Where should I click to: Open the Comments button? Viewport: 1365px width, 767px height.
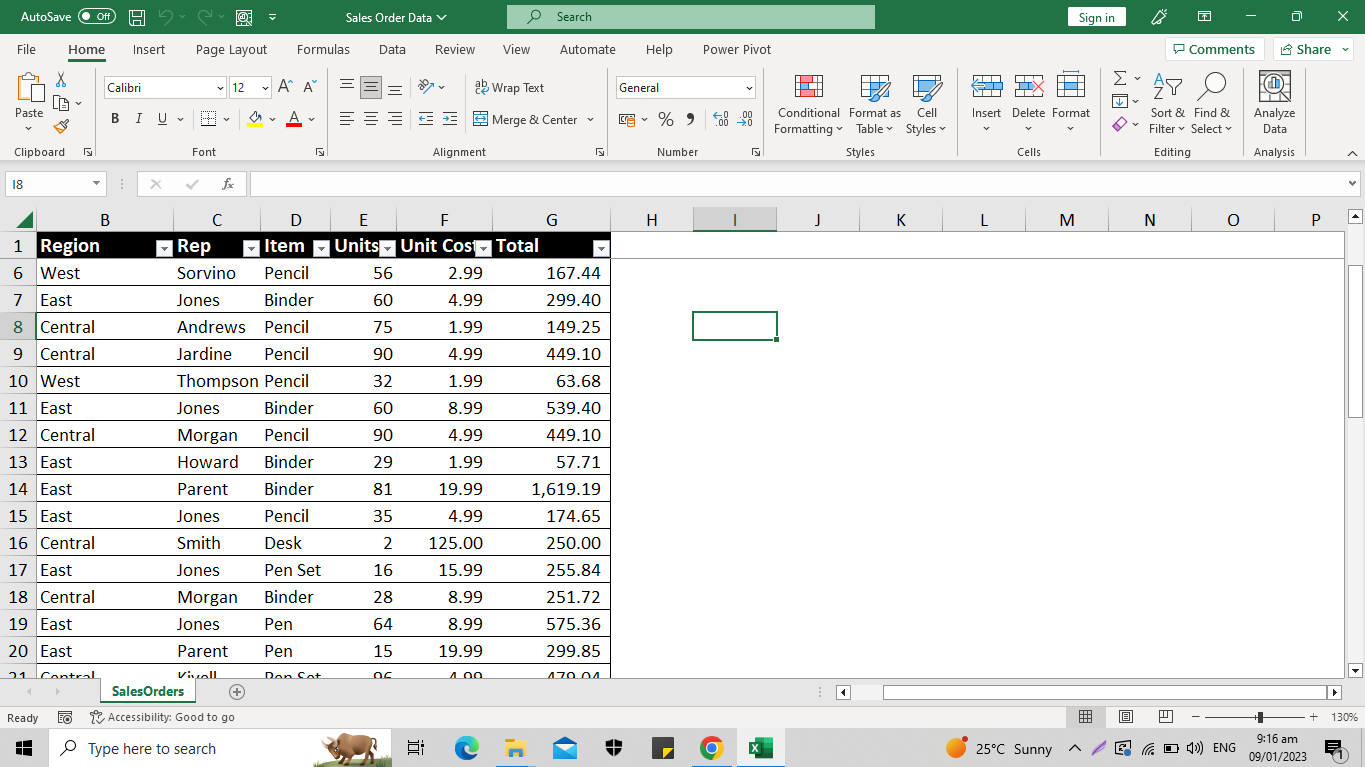(x=1214, y=49)
